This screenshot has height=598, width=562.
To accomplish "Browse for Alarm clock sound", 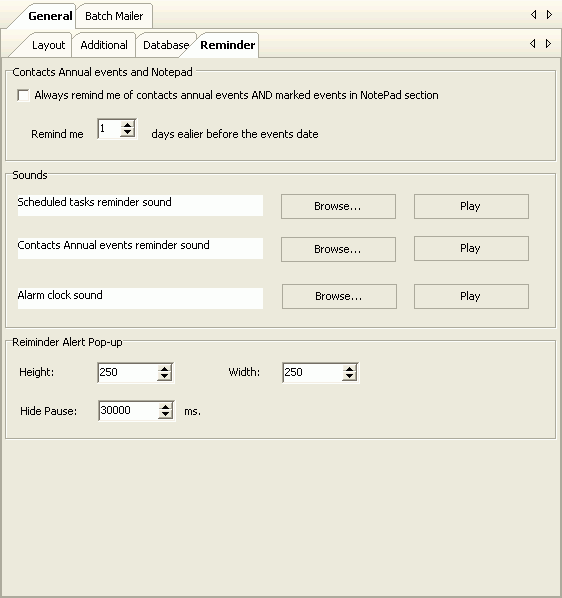I will point(339,296).
